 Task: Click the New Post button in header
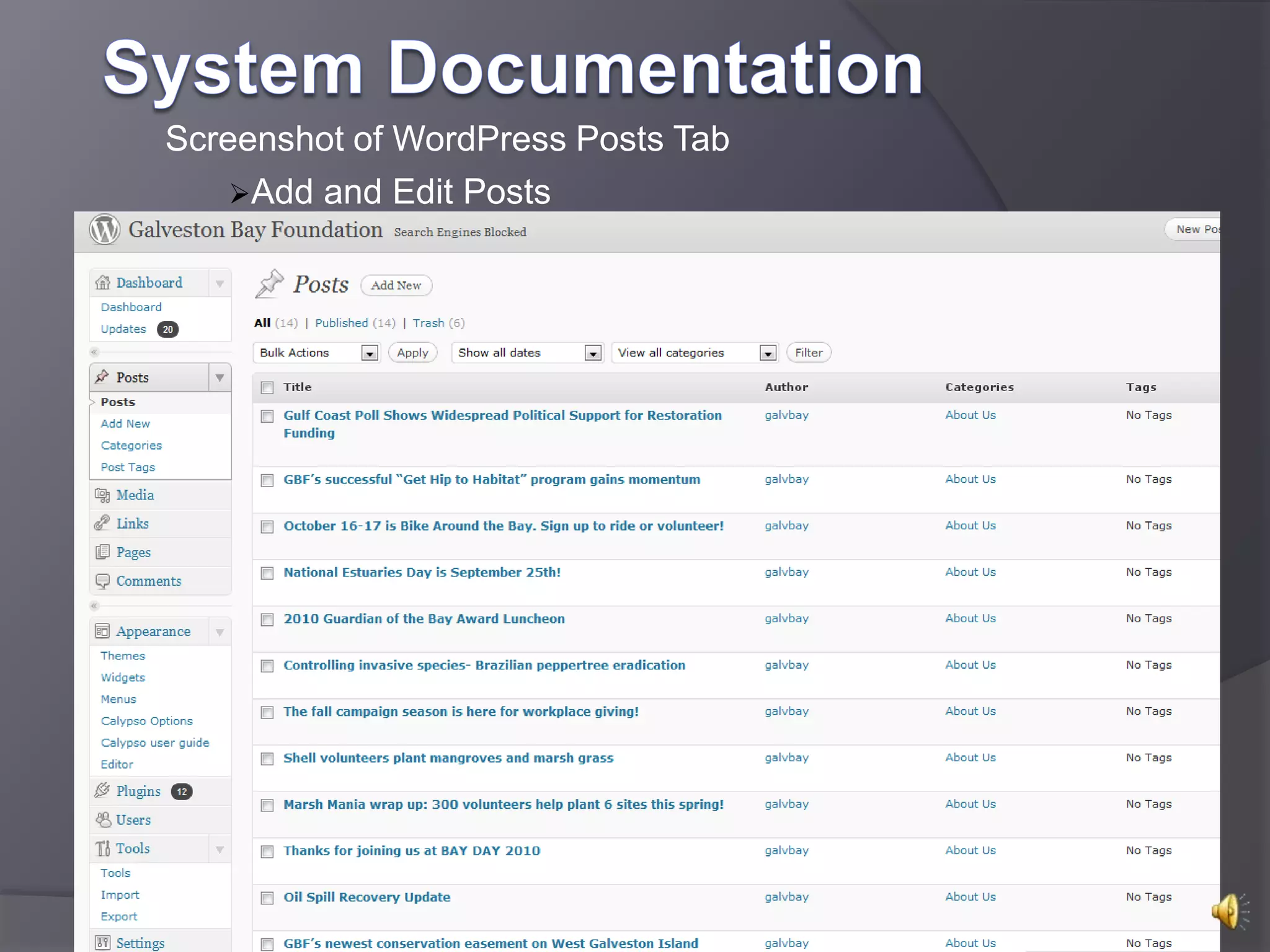1192,229
